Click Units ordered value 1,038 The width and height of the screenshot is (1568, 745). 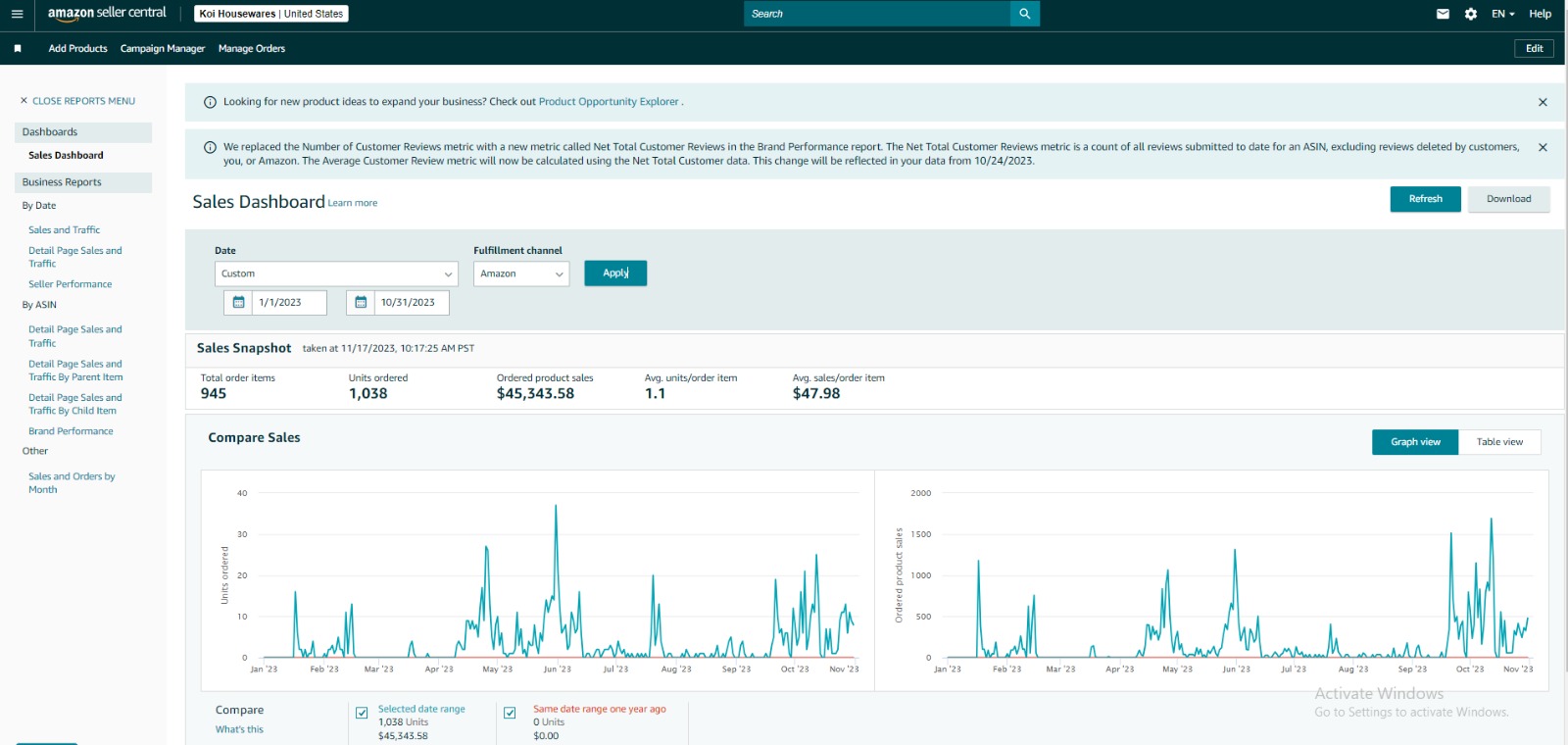(x=368, y=394)
